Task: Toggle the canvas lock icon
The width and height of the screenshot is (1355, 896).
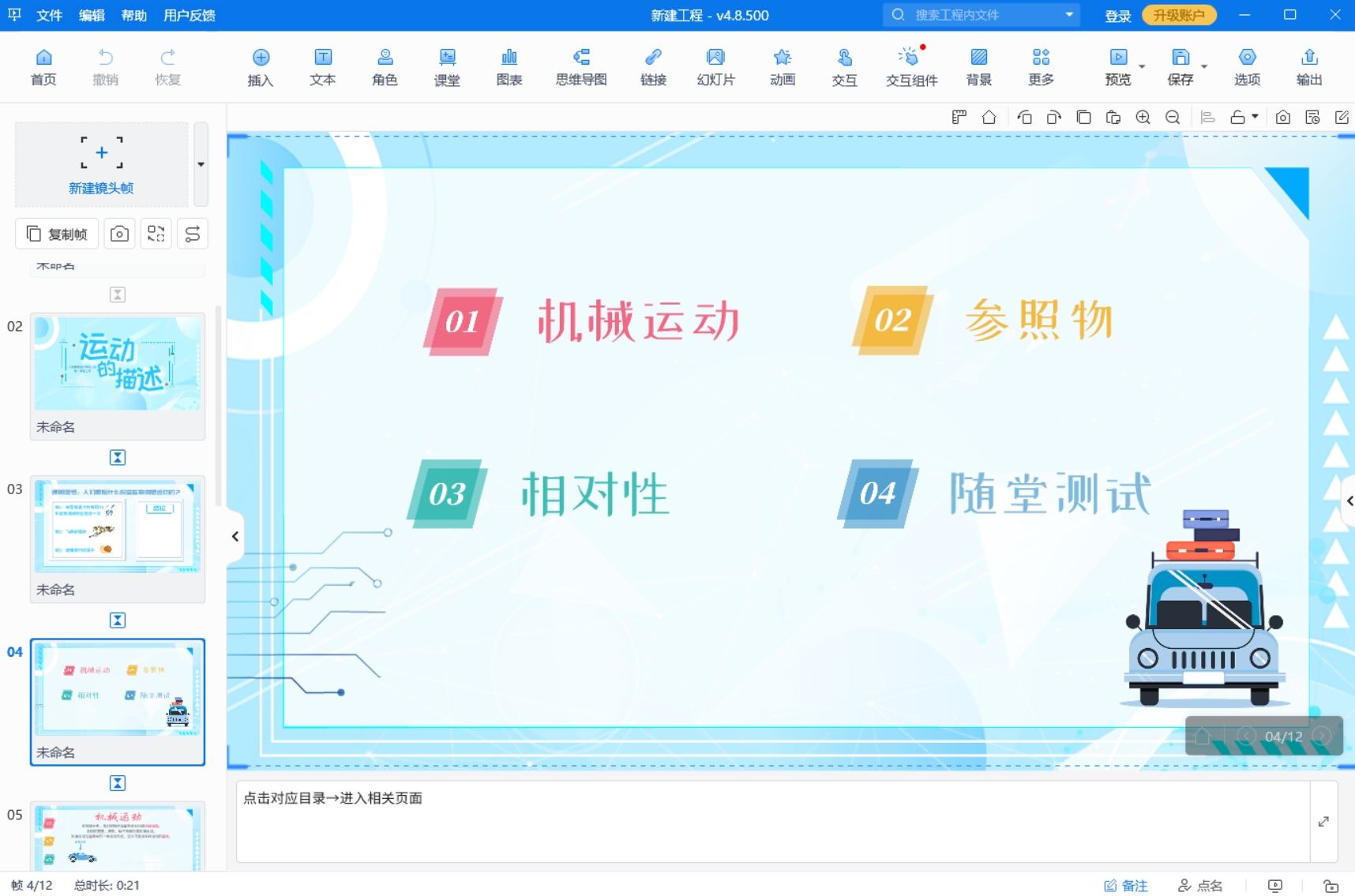Action: point(1238,117)
